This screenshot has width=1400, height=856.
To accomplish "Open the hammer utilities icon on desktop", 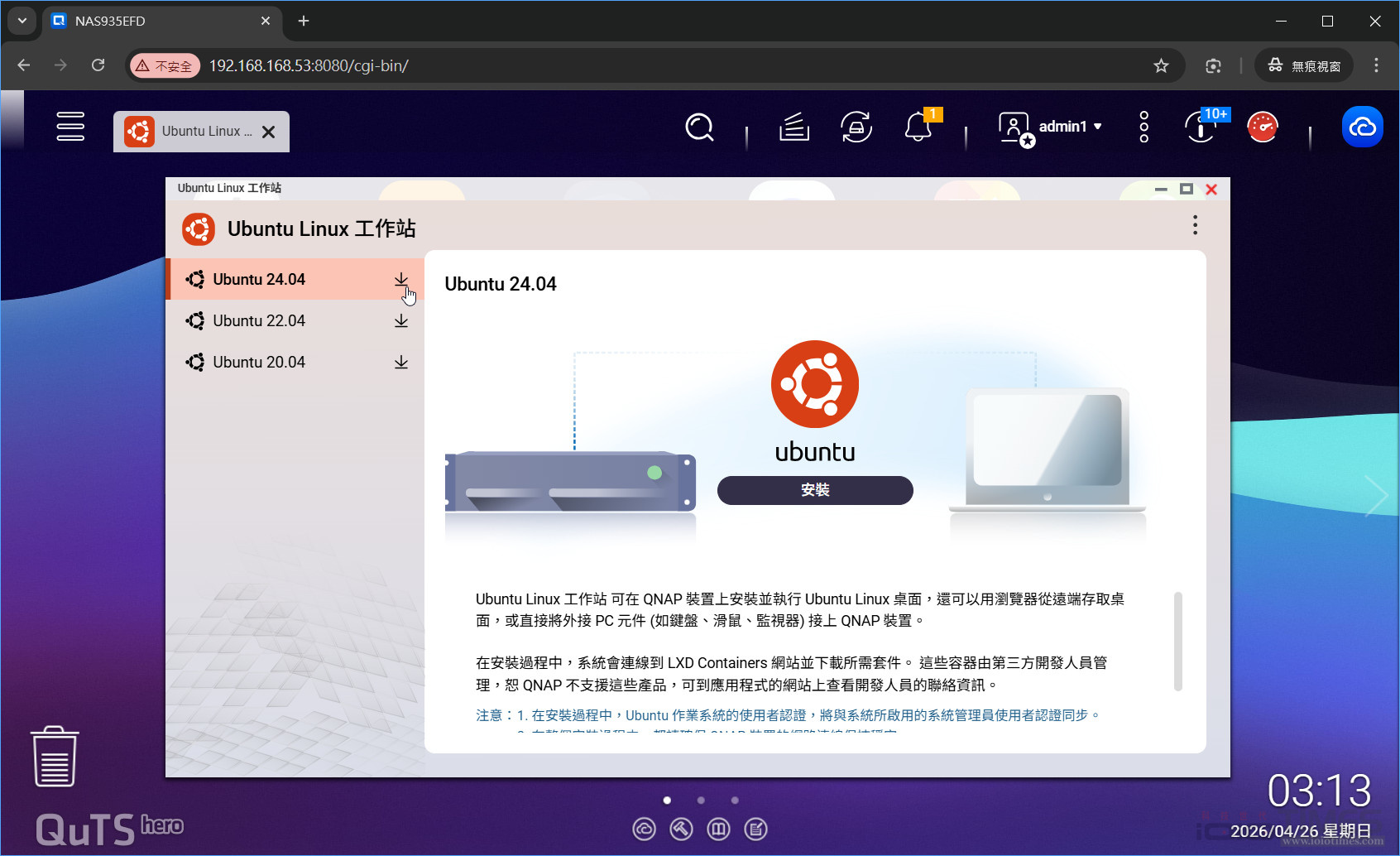I will pyautogui.click(x=681, y=829).
